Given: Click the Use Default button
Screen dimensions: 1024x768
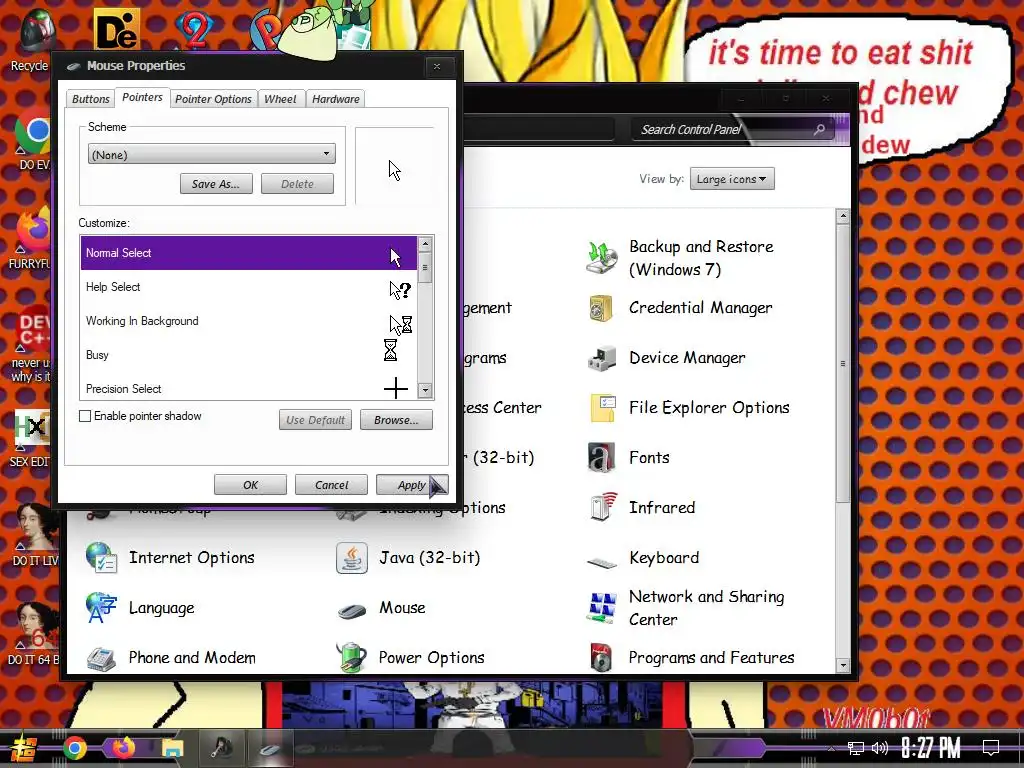Looking at the screenshot, I should coord(315,420).
